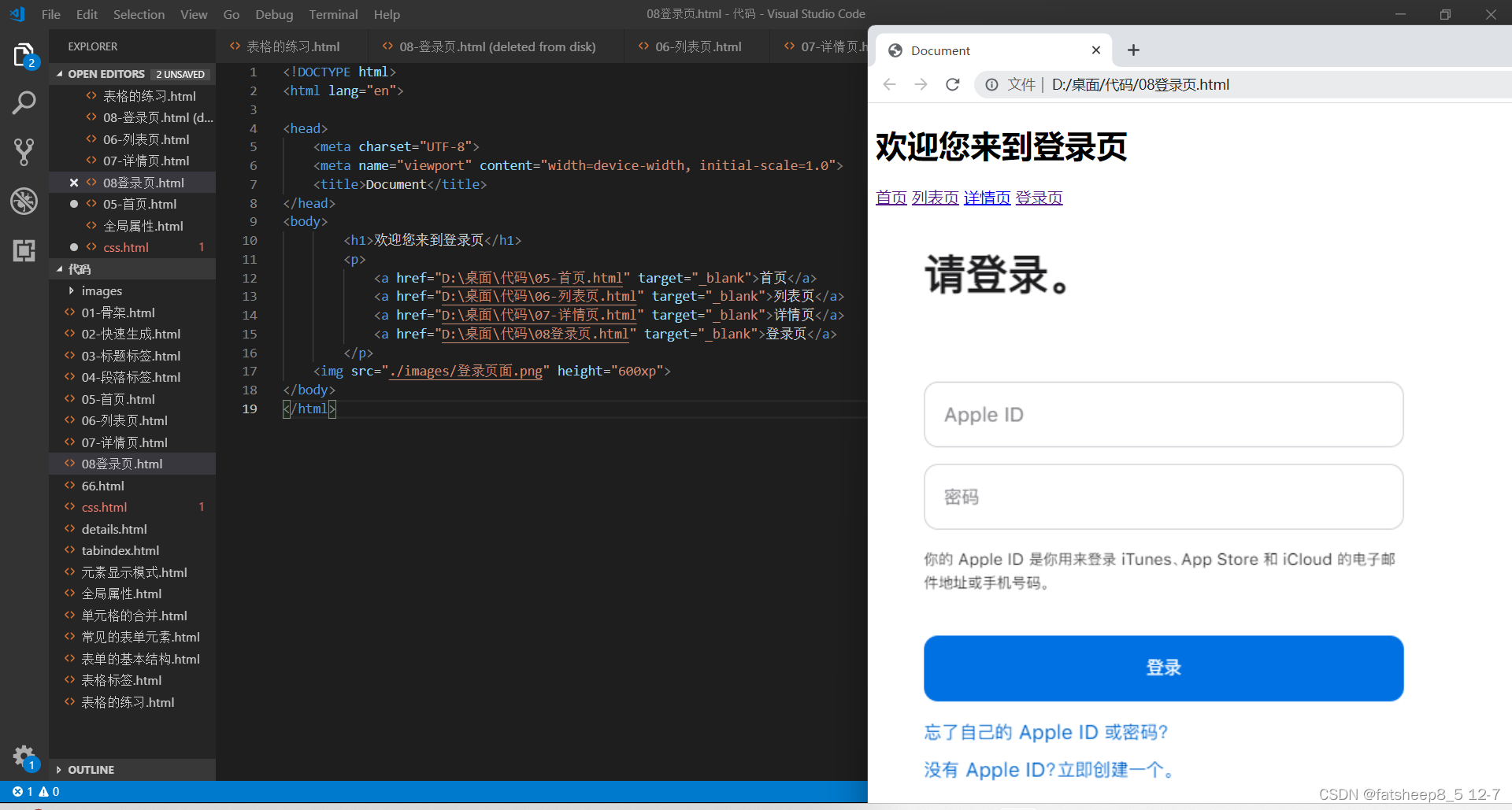Open 66.html in file tree
Viewport: 1512px width, 810px height.
[x=102, y=486]
